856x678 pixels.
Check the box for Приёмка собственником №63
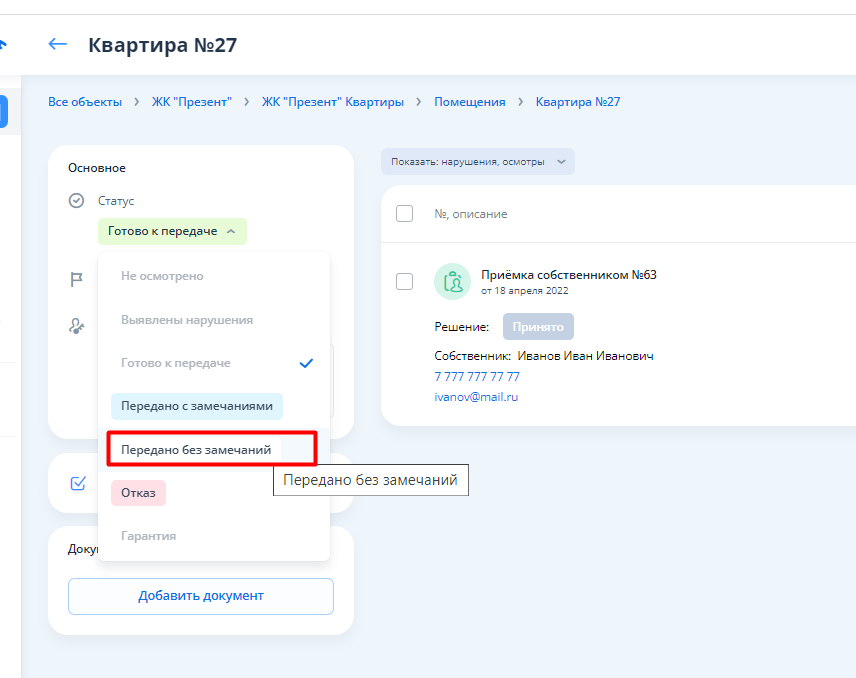click(x=405, y=282)
